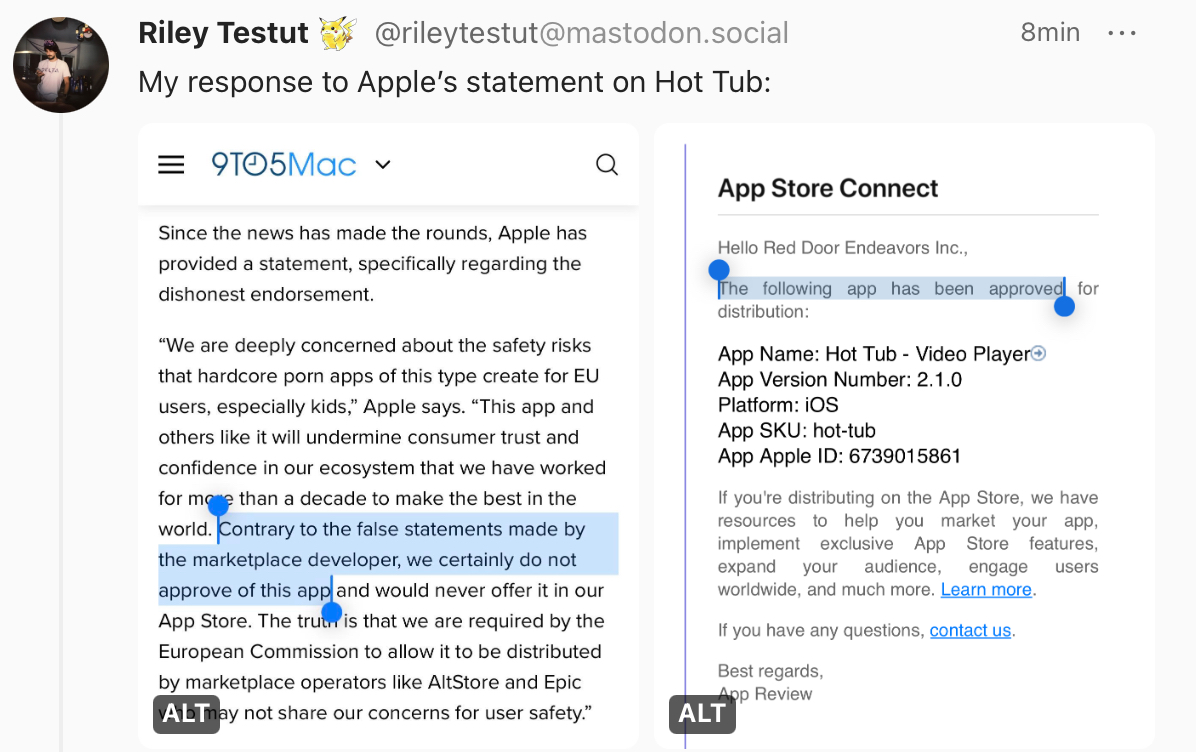This screenshot has height=752, width=1196.
Task: Open the 9to5Mac search icon
Action: point(606,165)
